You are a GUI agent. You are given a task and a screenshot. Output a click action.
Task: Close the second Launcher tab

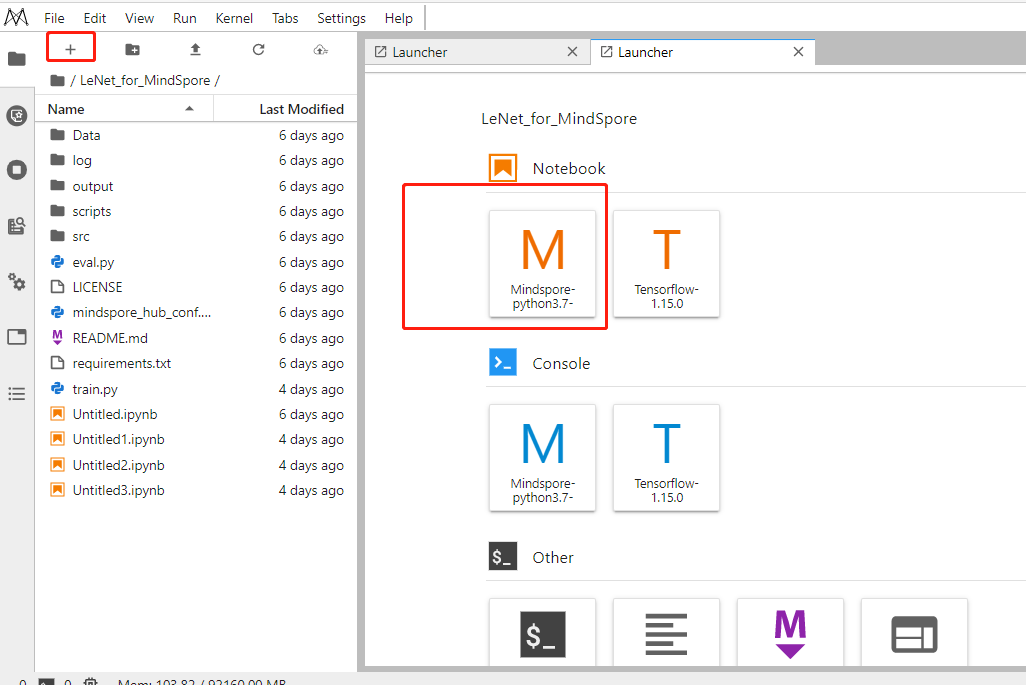[798, 52]
